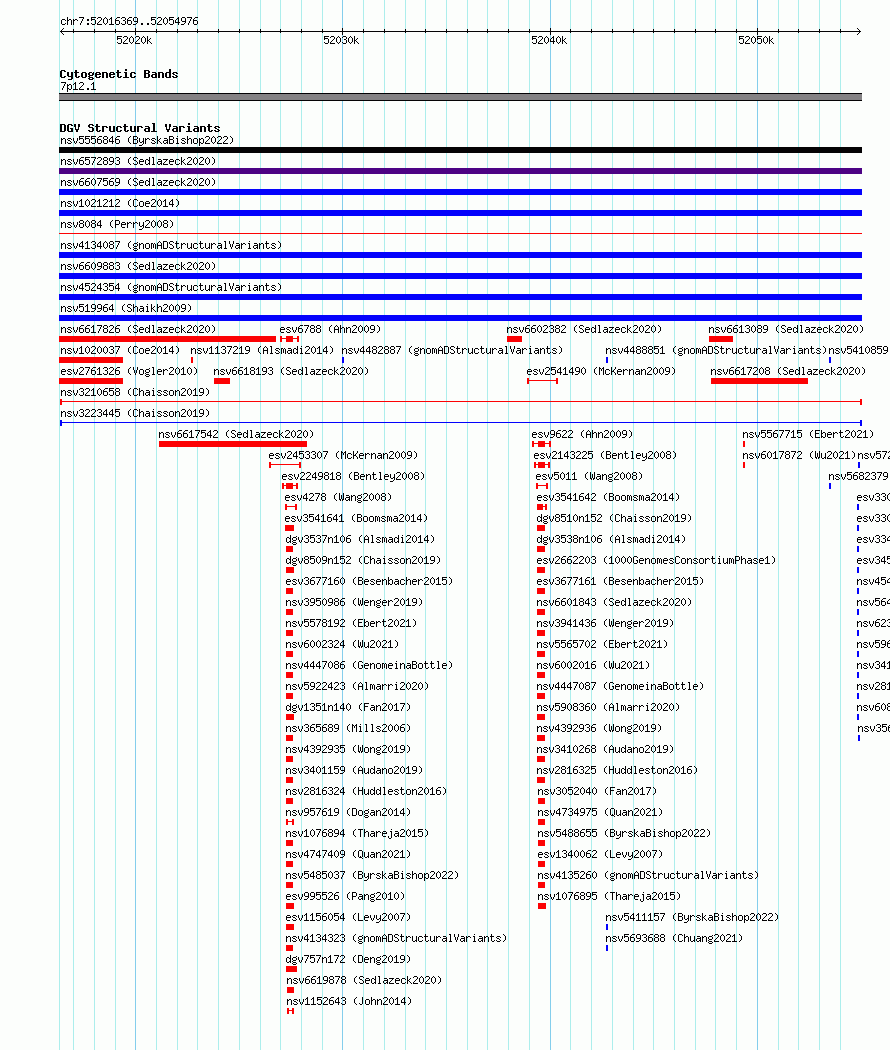Viewport: 890px width, 1050px height.
Task: Open nsv3210658 (Chaisson2019) entry
Action: [135, 392]
